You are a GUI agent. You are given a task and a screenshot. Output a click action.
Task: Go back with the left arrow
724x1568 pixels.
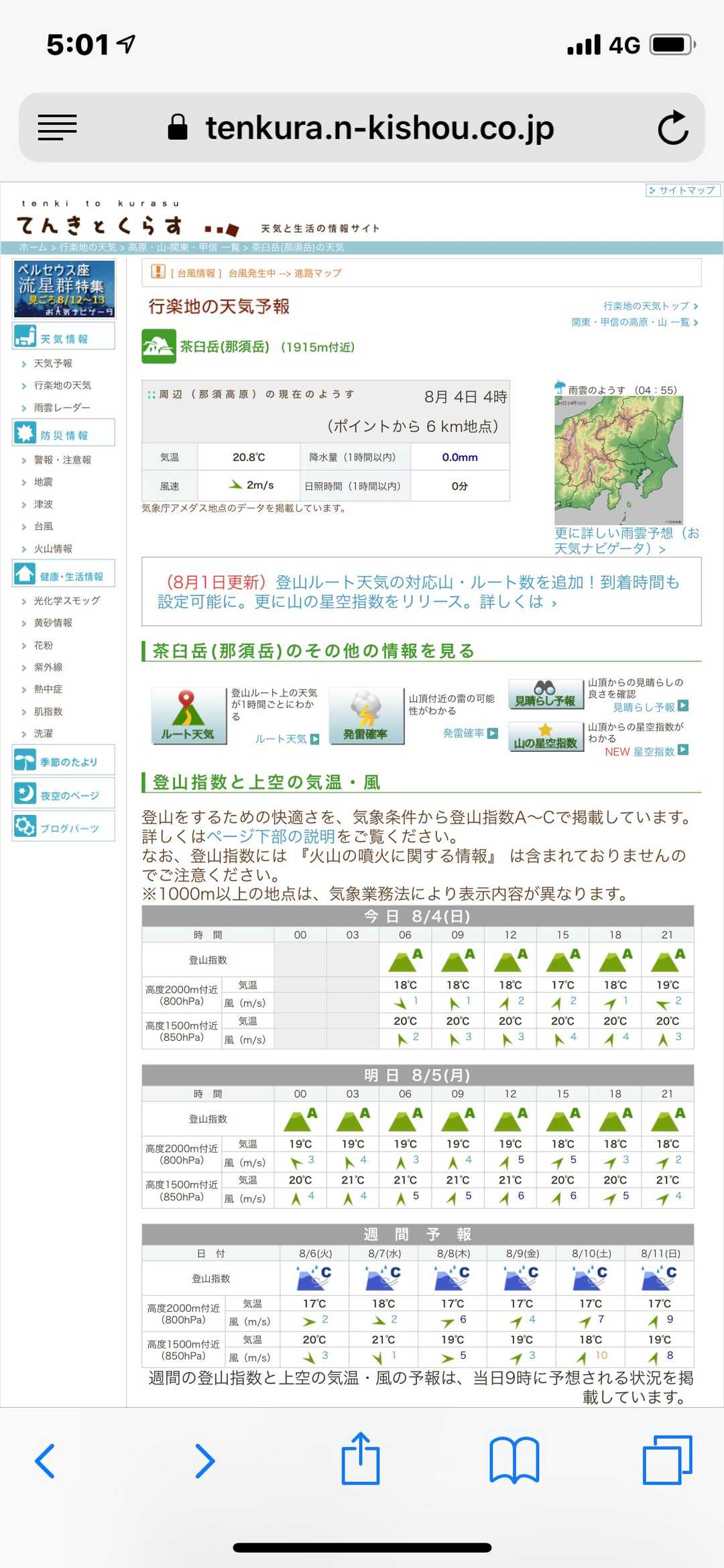click(x=46, y=1461)
